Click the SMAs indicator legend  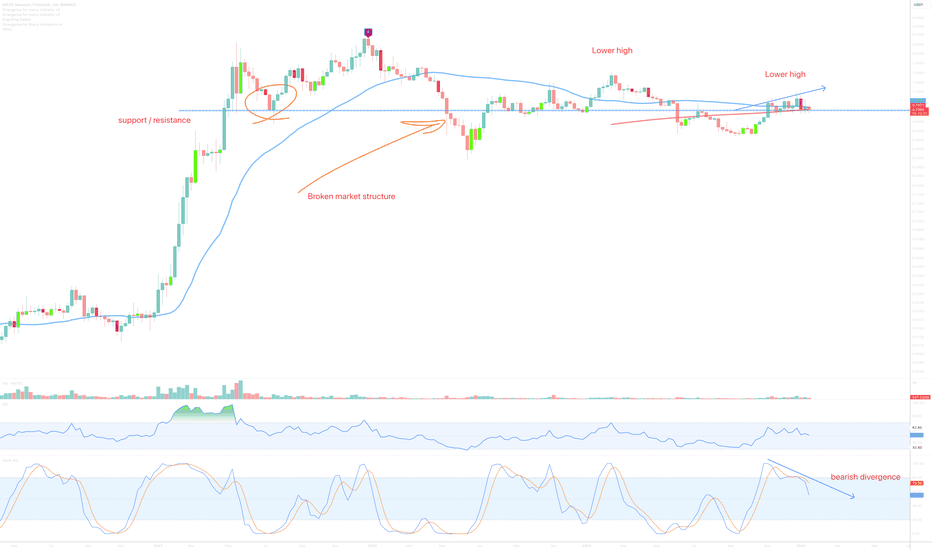pos(7,29)
